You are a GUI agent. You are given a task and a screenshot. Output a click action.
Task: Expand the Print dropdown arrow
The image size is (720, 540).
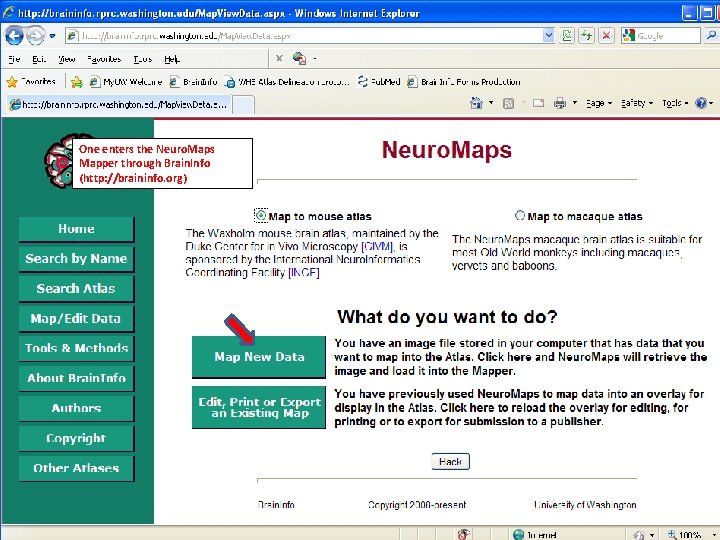(x=574, y=103)
